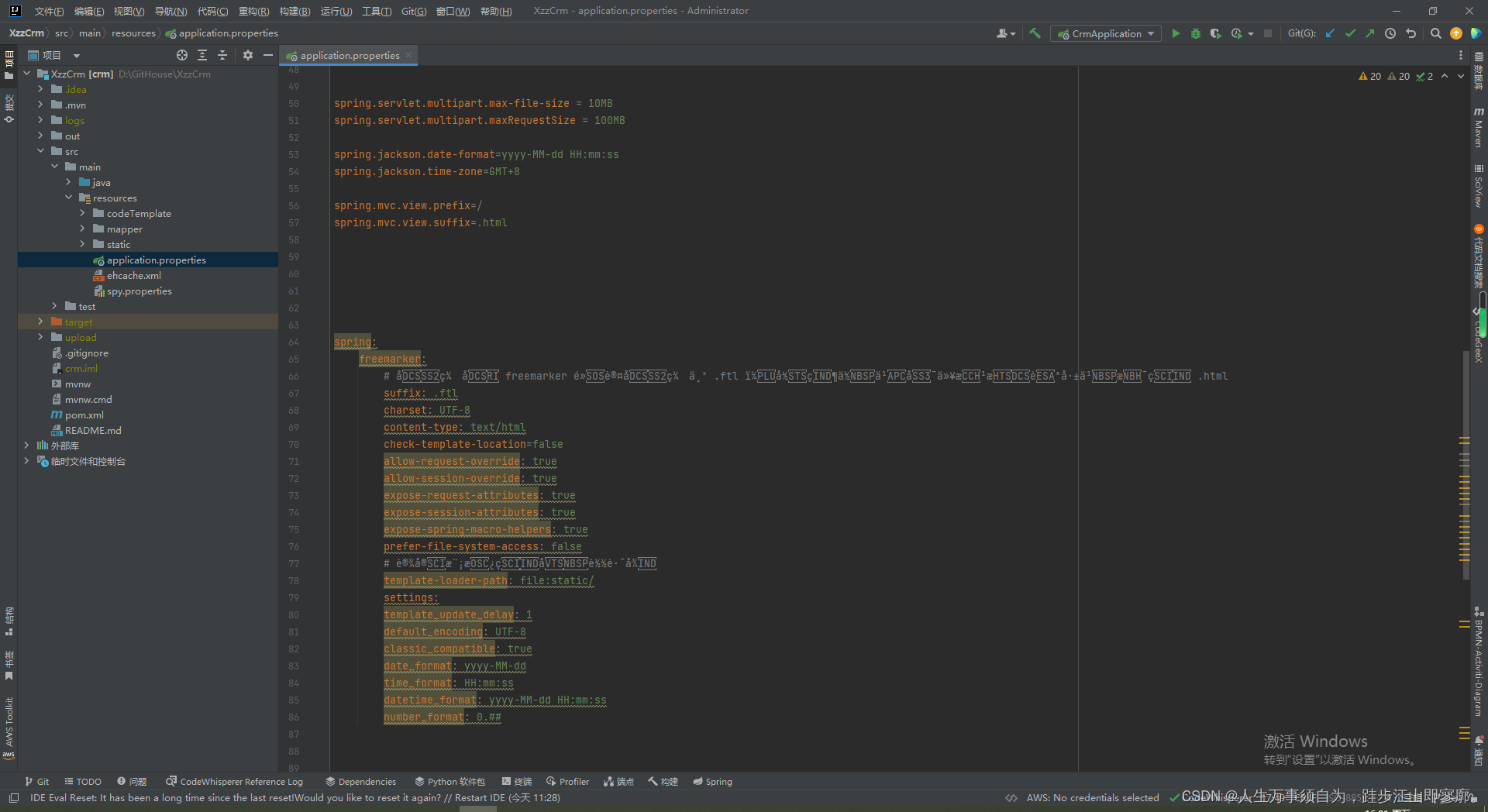The height and width of the screenshot is (812, 1488).
Task: Open Search Everywhere with the magnifier icon
Action: [1436, 33]
